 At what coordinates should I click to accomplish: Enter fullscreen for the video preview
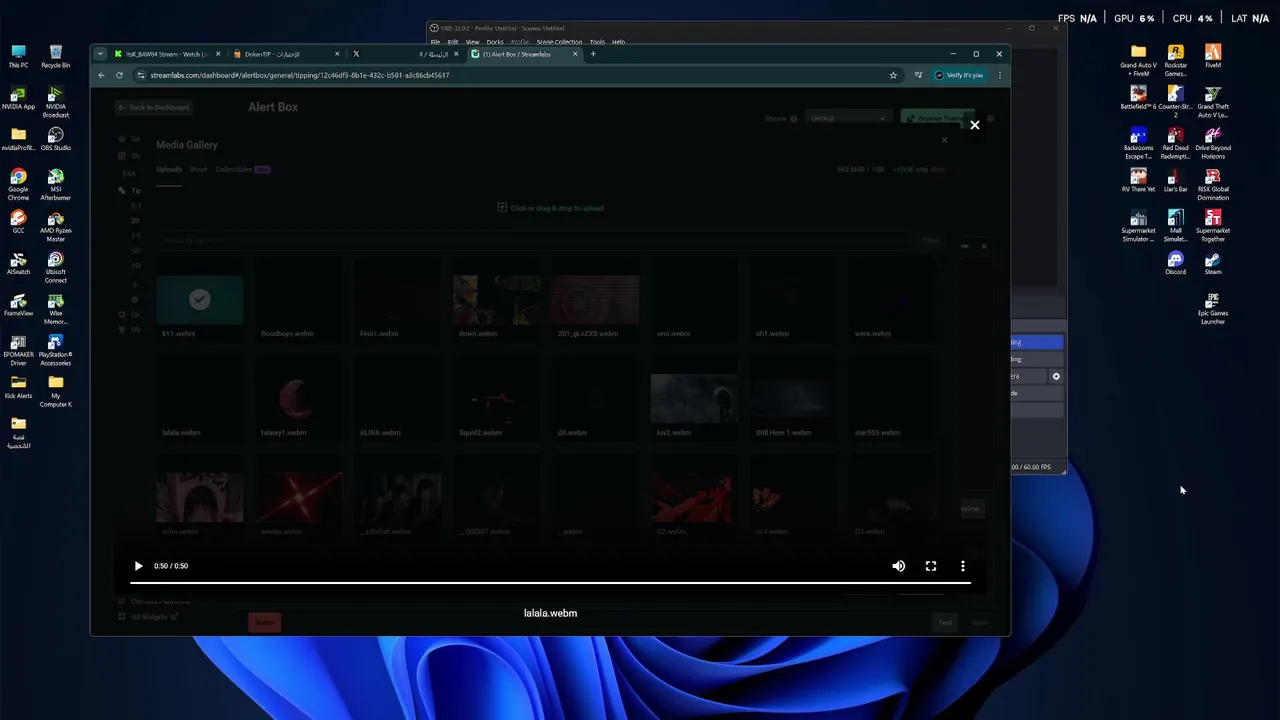point(931,566)
